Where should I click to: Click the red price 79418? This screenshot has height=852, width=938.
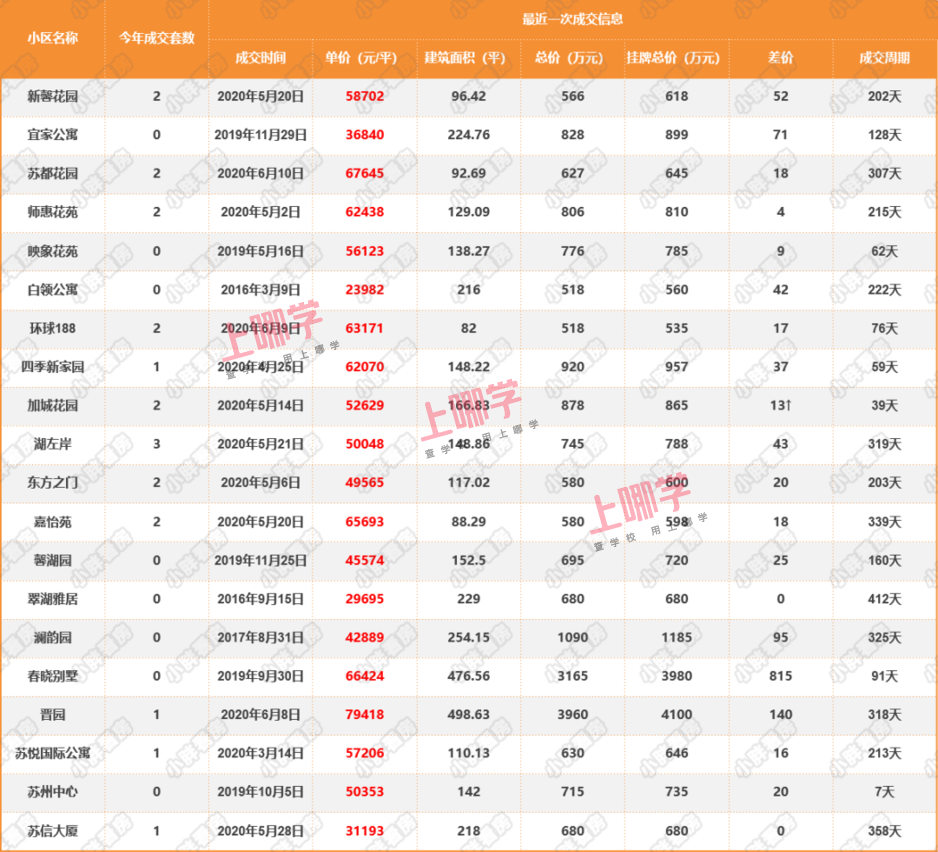coord(364,715)
